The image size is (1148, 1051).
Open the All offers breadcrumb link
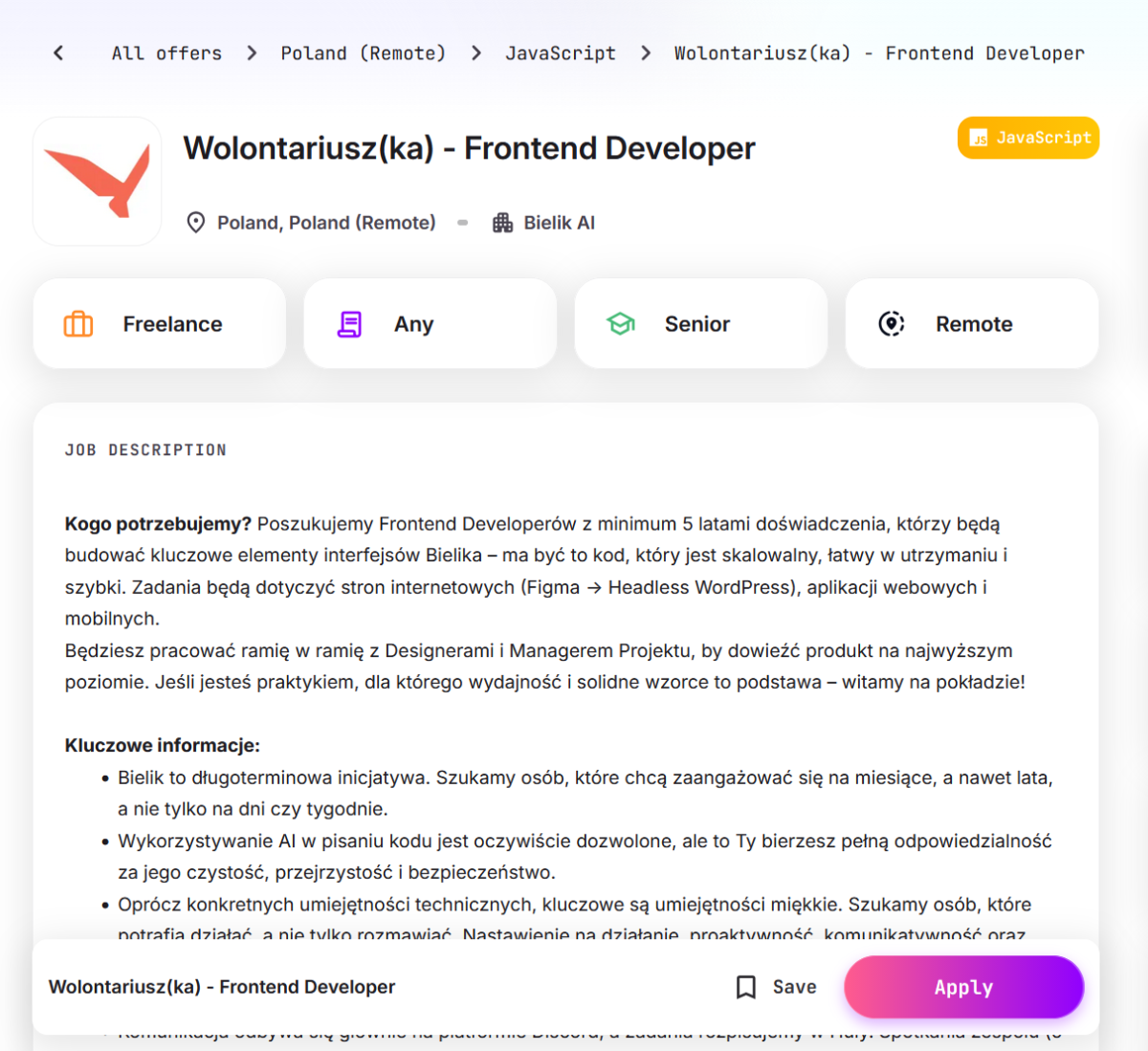click(166, 54)
